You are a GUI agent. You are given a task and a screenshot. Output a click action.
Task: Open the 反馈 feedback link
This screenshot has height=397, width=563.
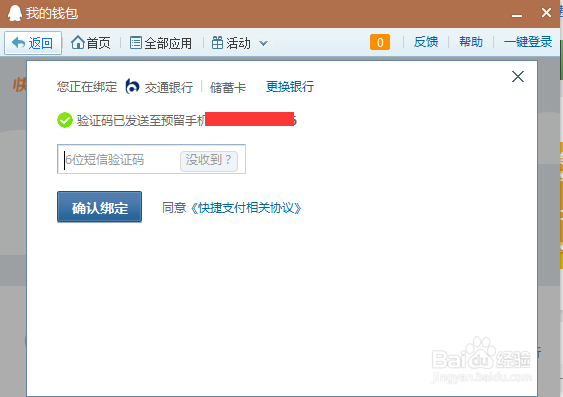coord(426,42)
